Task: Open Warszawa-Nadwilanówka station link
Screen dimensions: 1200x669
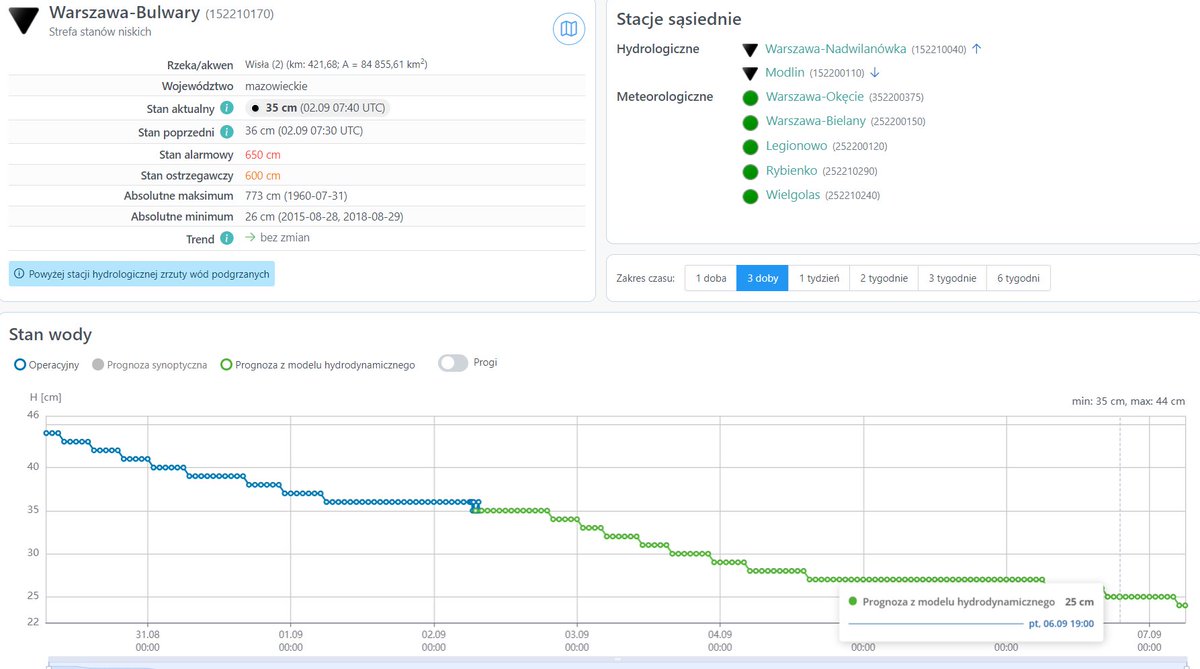Action: click(x=836, y=48)
